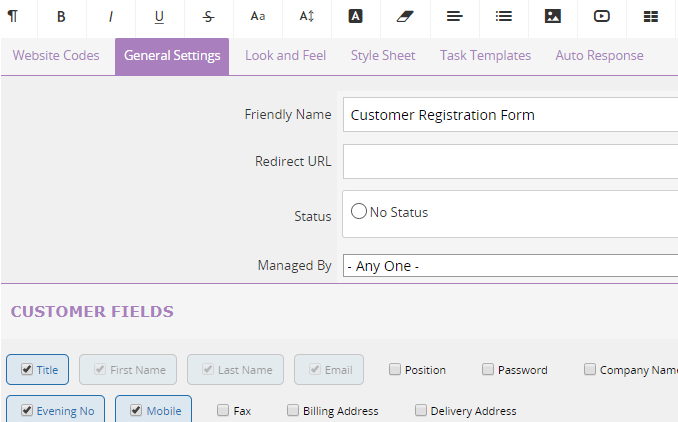The image size is (678, 422).
Task: Insert a video with the play icon
Action: coord(601,16)
